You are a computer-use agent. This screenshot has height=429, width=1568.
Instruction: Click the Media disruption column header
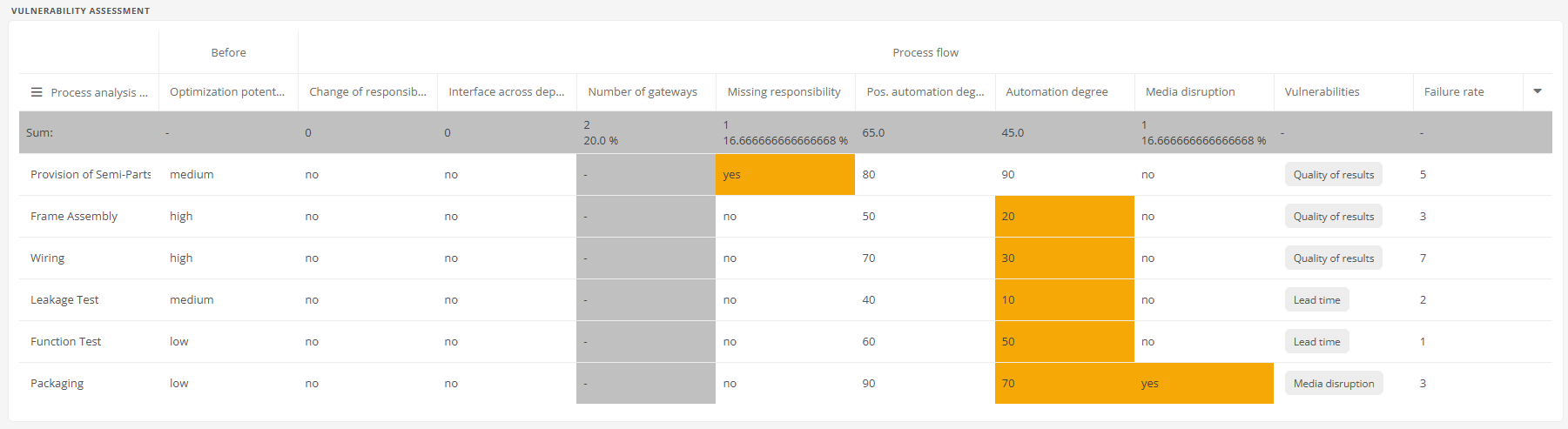point(1190,91)
